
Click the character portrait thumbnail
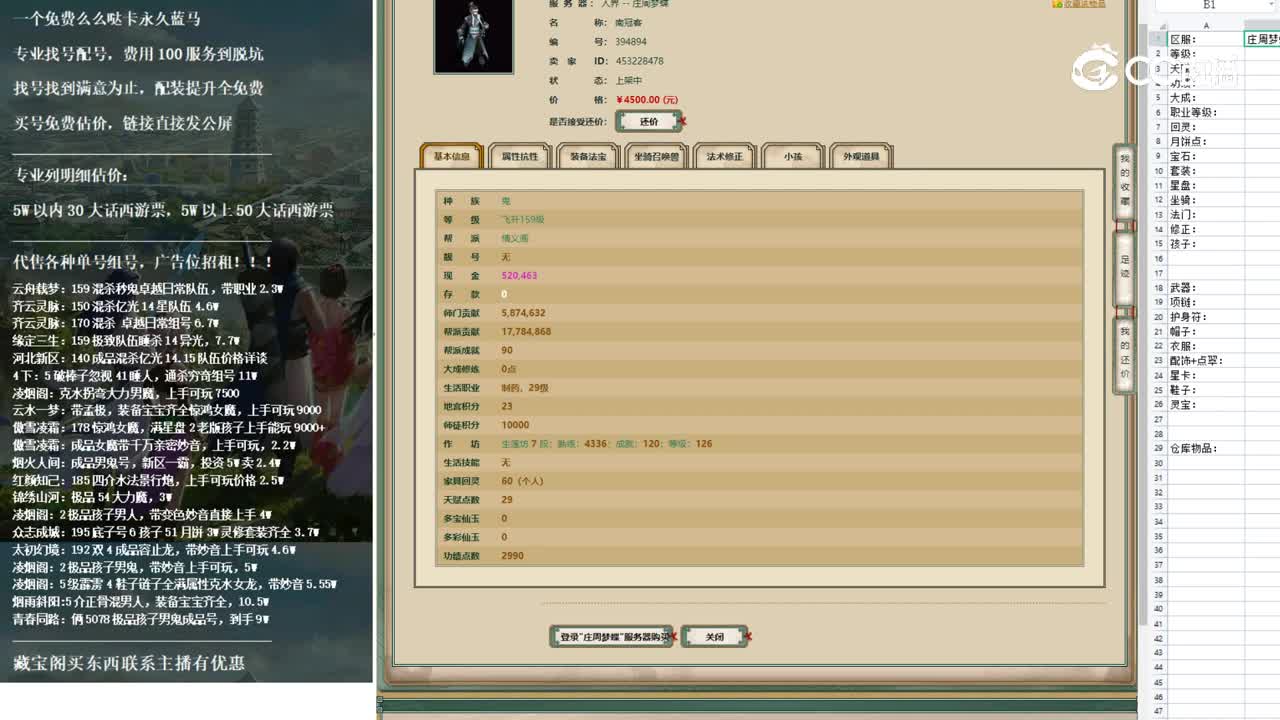tap(473, 37)
